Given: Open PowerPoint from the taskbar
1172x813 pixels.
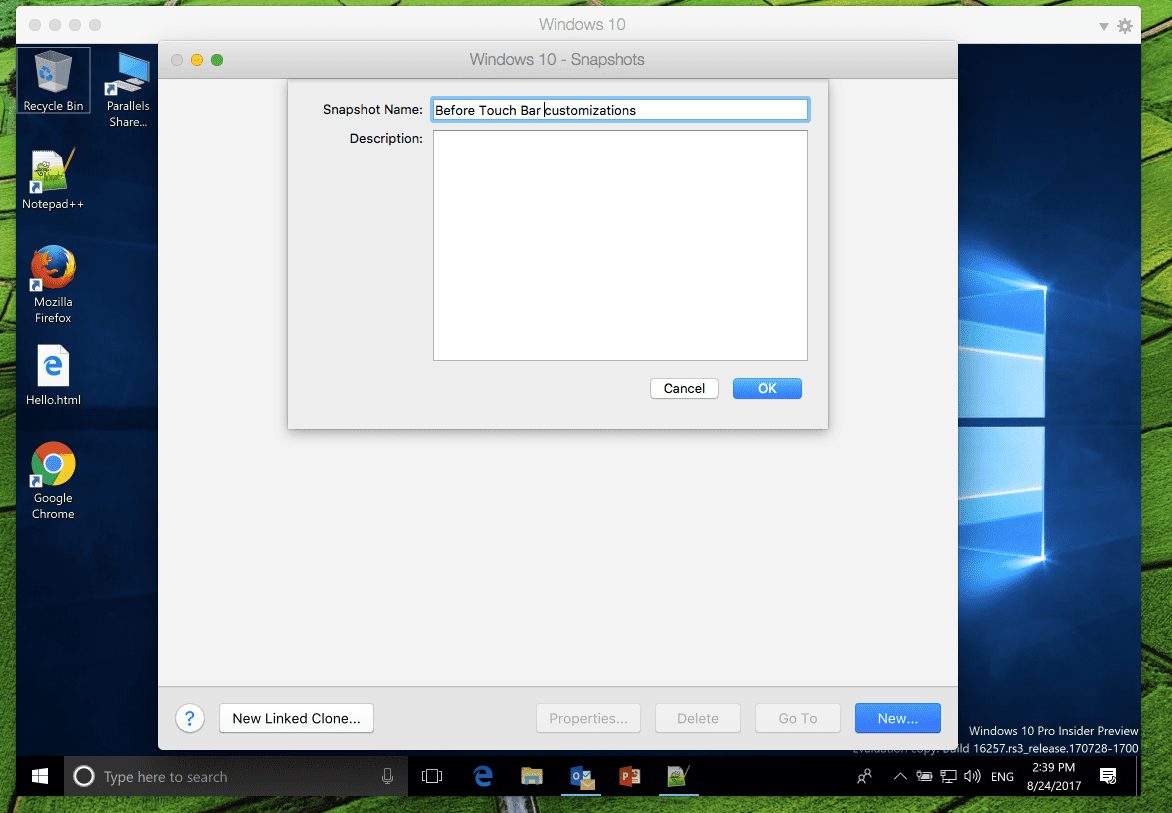Looking at the screenshot, I should click(x=629, y=776).
